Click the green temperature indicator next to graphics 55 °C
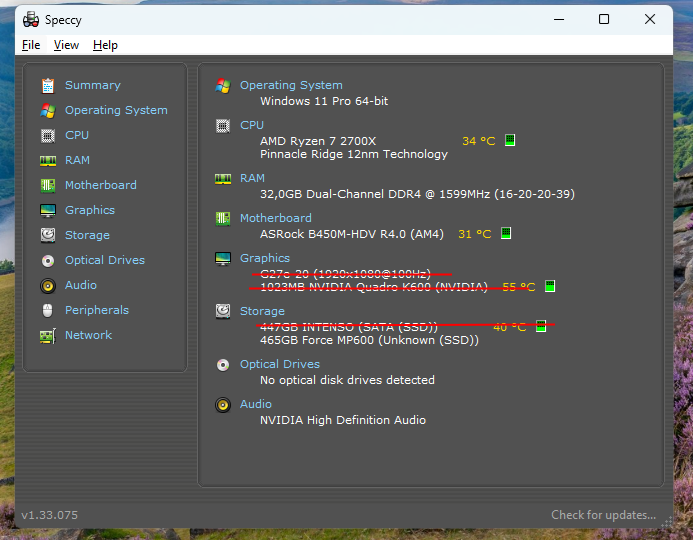This screenshot has width=693, height=540. pos(550,286)
